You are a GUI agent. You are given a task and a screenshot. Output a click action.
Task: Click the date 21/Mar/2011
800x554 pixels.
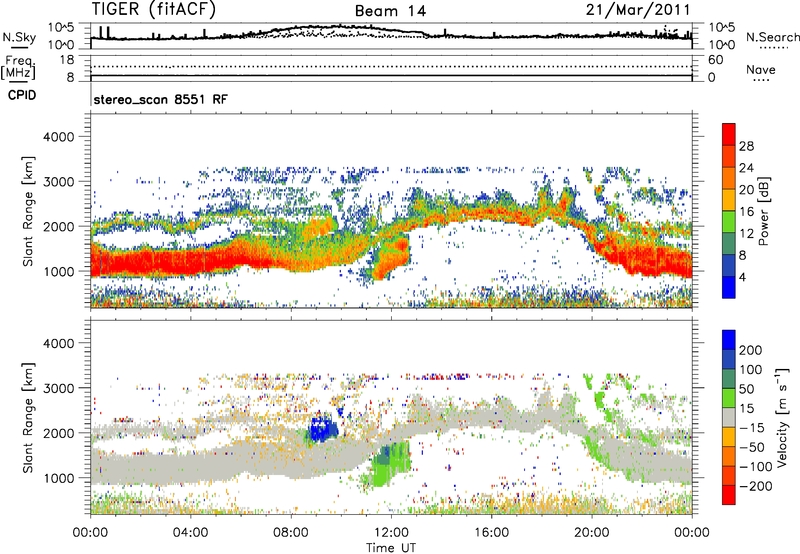click(638, 9)
